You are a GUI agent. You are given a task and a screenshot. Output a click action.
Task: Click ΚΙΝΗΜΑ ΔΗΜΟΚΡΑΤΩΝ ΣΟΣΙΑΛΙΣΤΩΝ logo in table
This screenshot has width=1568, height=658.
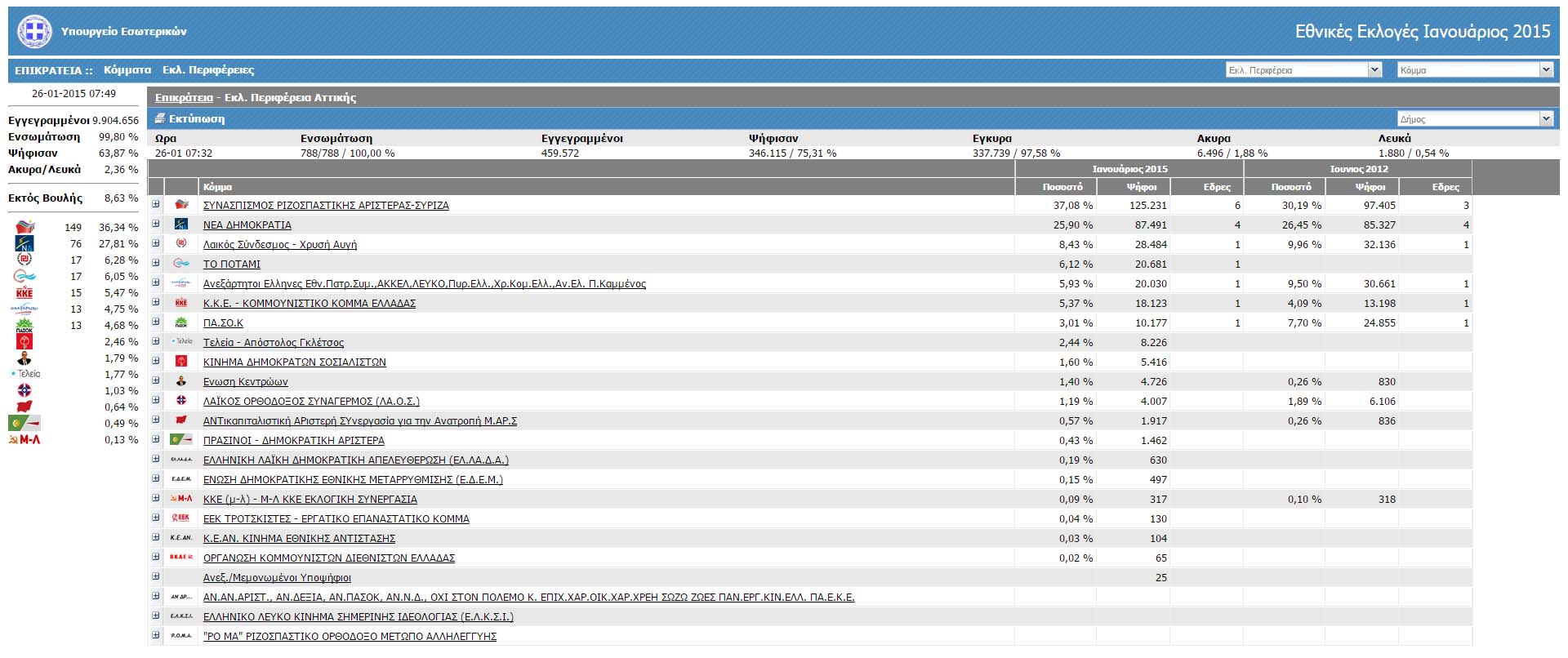181,362
